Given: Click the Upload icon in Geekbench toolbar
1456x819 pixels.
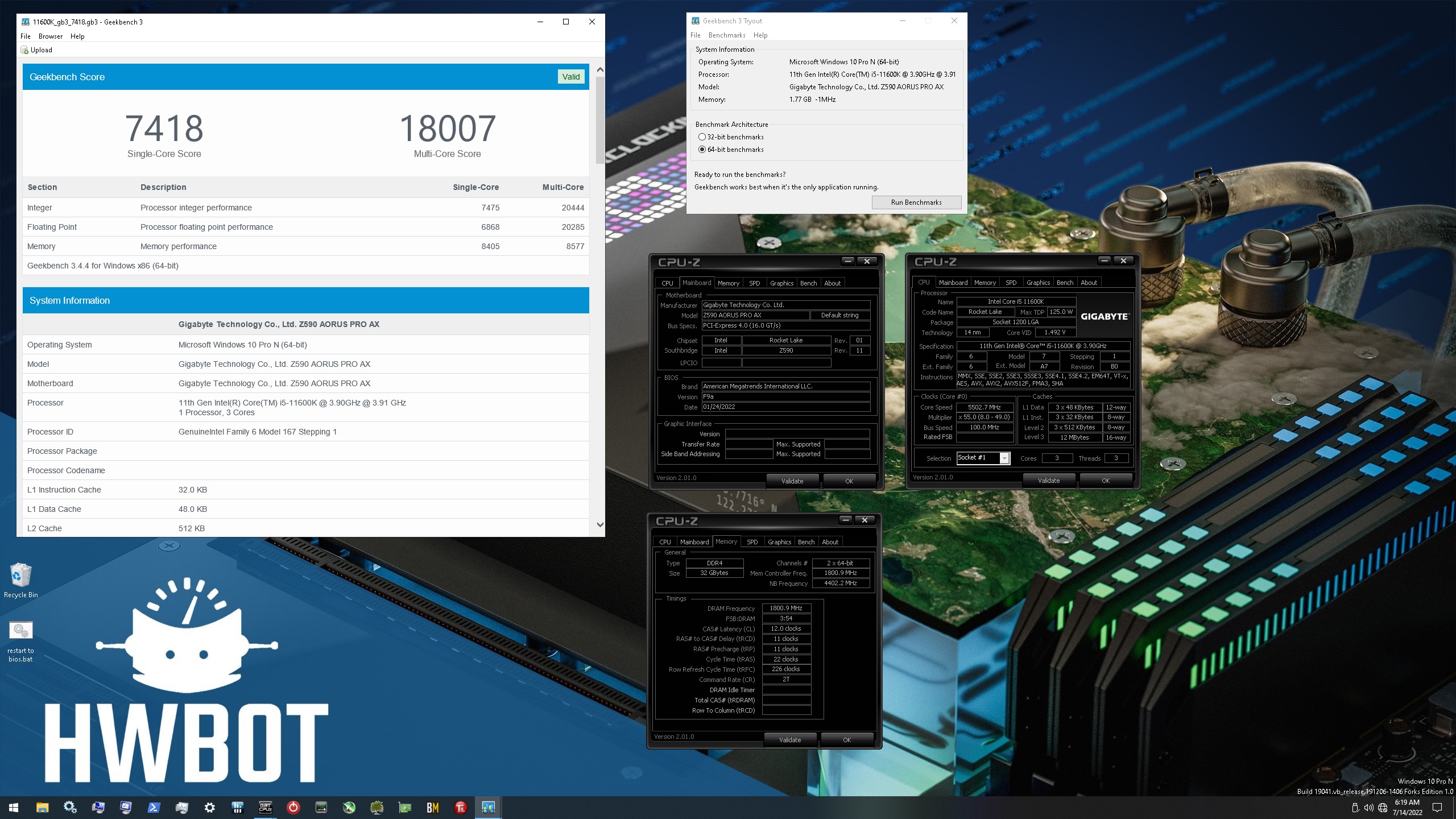Looking at the screenshot, I should [x=24, y=50].
